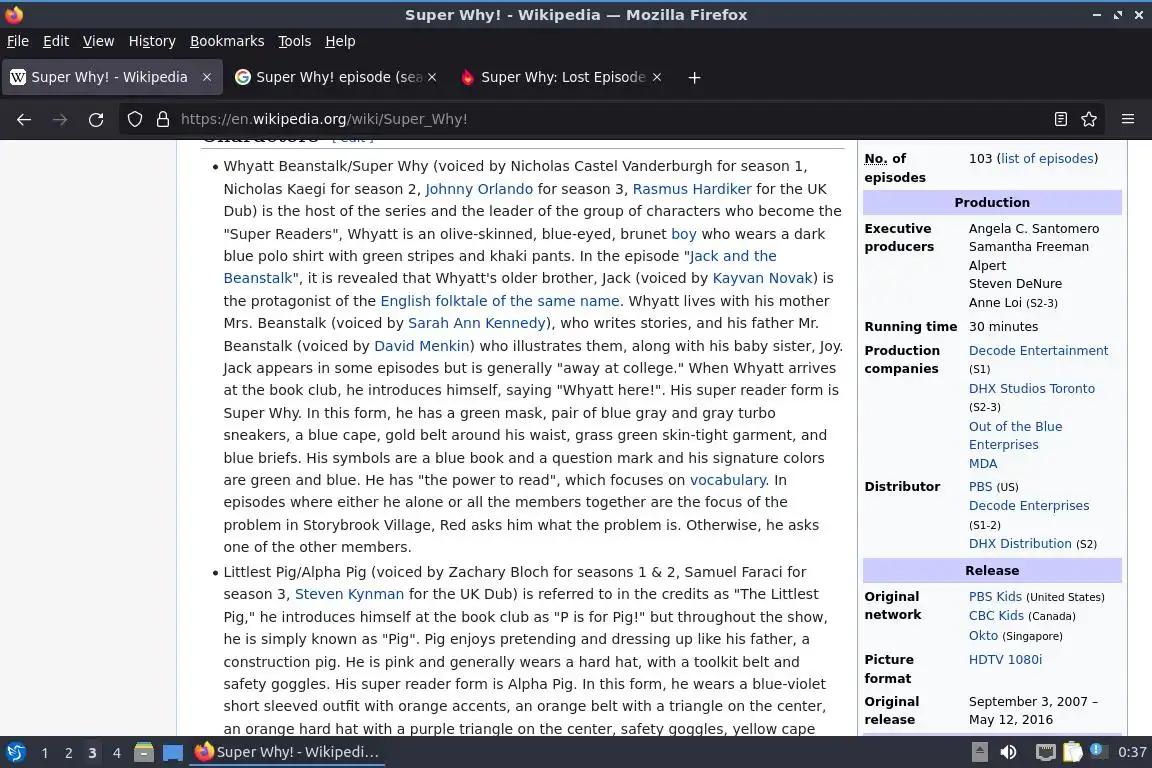Open Decode Entertainment link in infobox
The height and width of the screenshot is (768, 1152).
point(1038,351)
